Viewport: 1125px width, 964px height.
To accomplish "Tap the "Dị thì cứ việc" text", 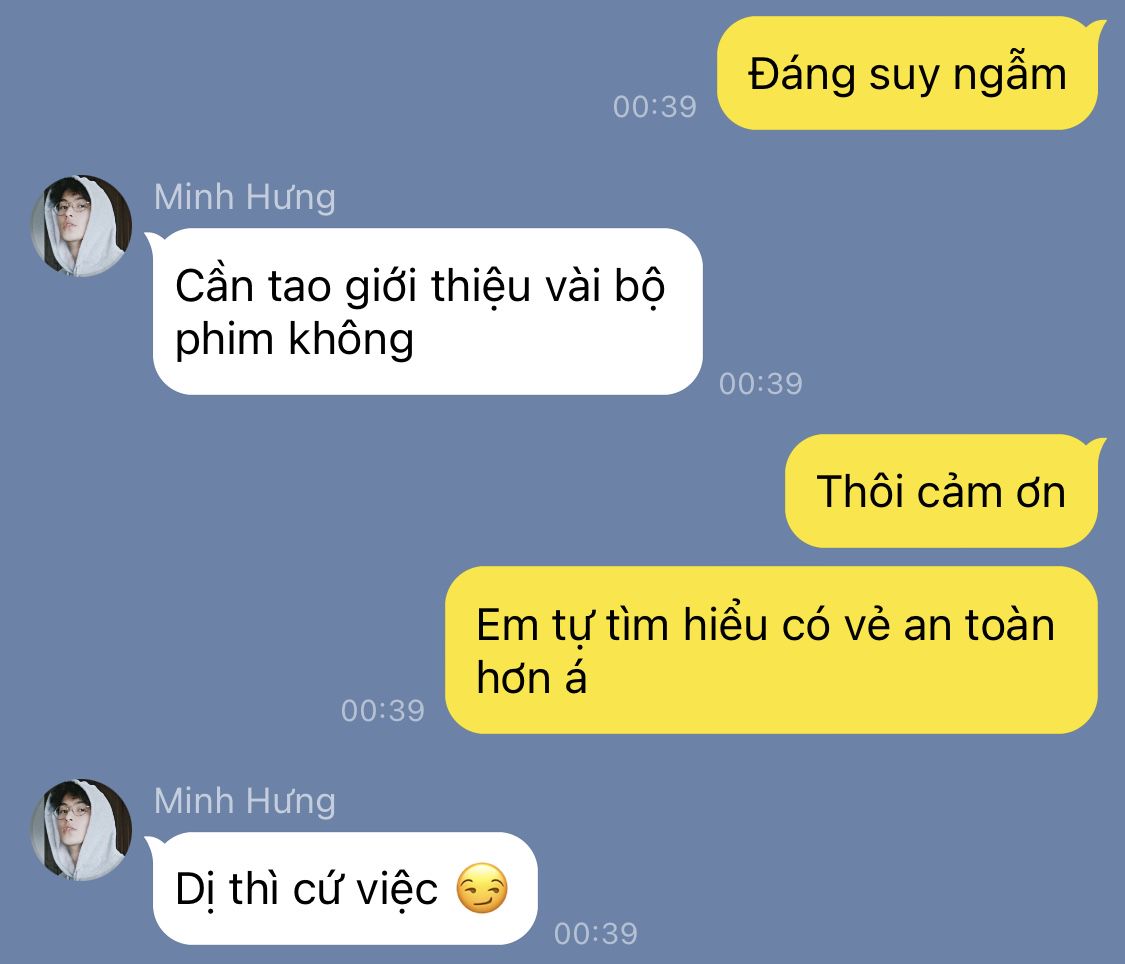I will pos(306,889).
